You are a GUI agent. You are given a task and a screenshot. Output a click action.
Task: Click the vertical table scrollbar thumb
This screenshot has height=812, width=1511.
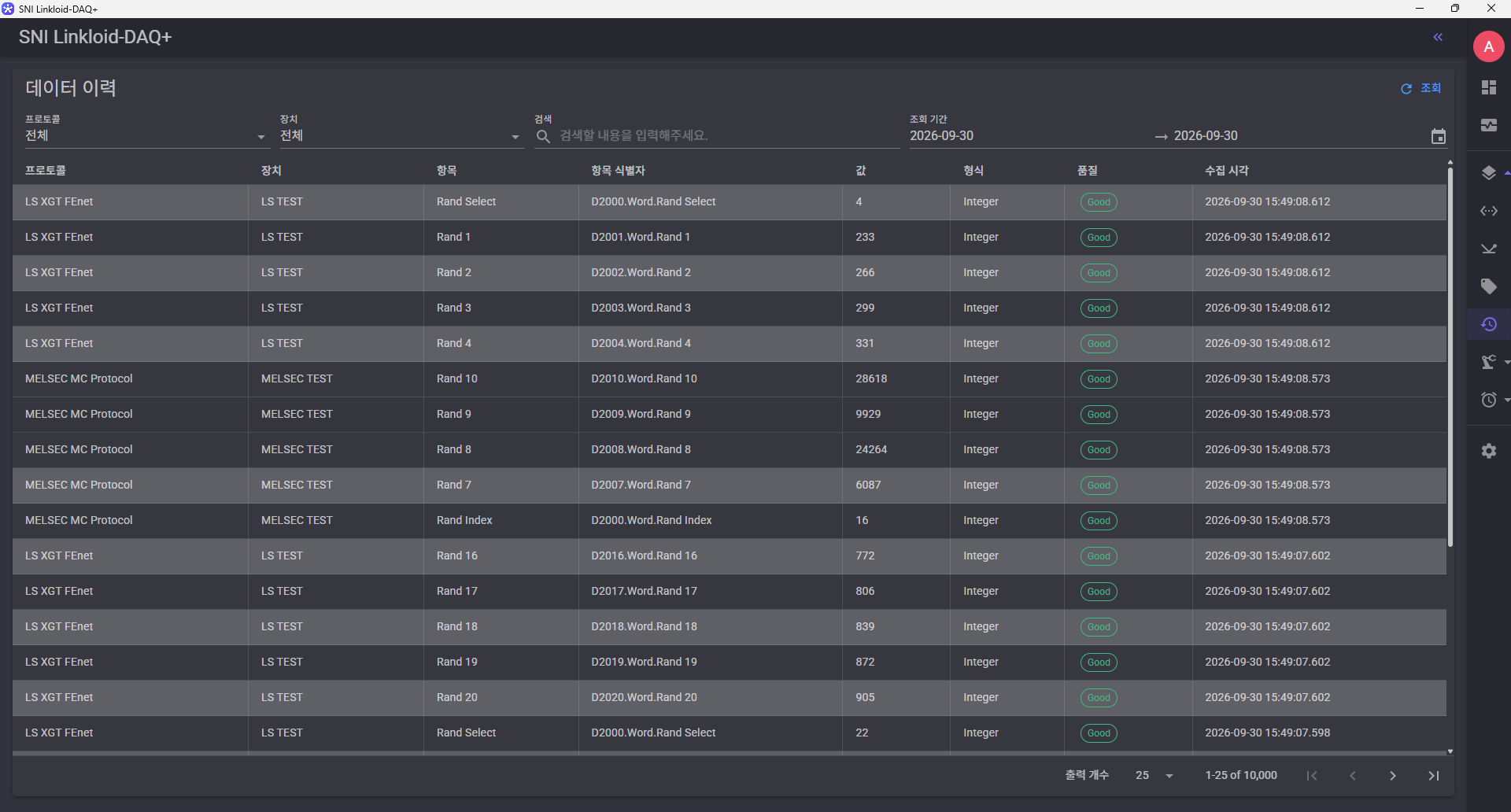[1450, 356]
